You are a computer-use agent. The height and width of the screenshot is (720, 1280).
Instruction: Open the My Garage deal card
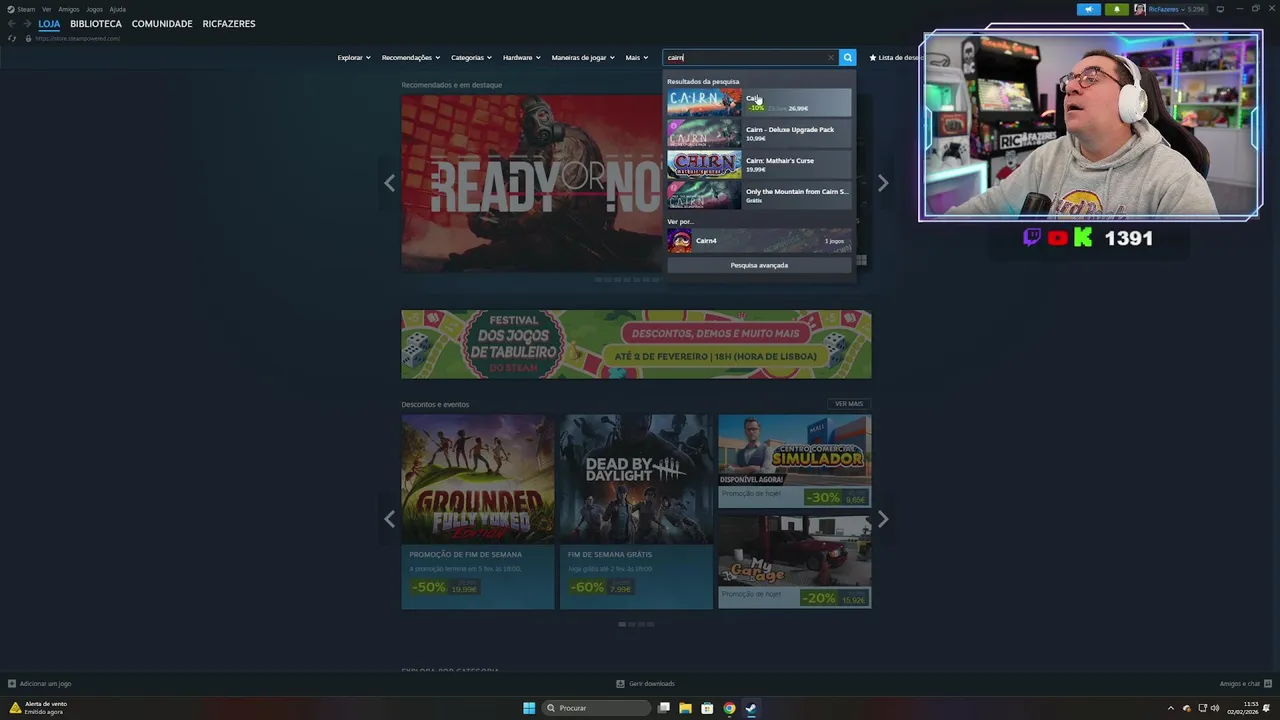pos(794,562)
